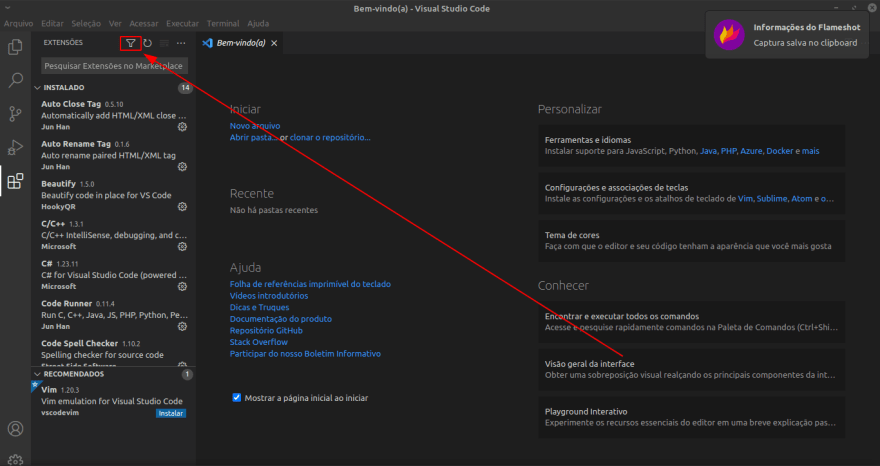This screenshot has height=466, width=880.
Task: Collapse the INSTALADO section
Action: pyautogui.click(x=38, y=88)
